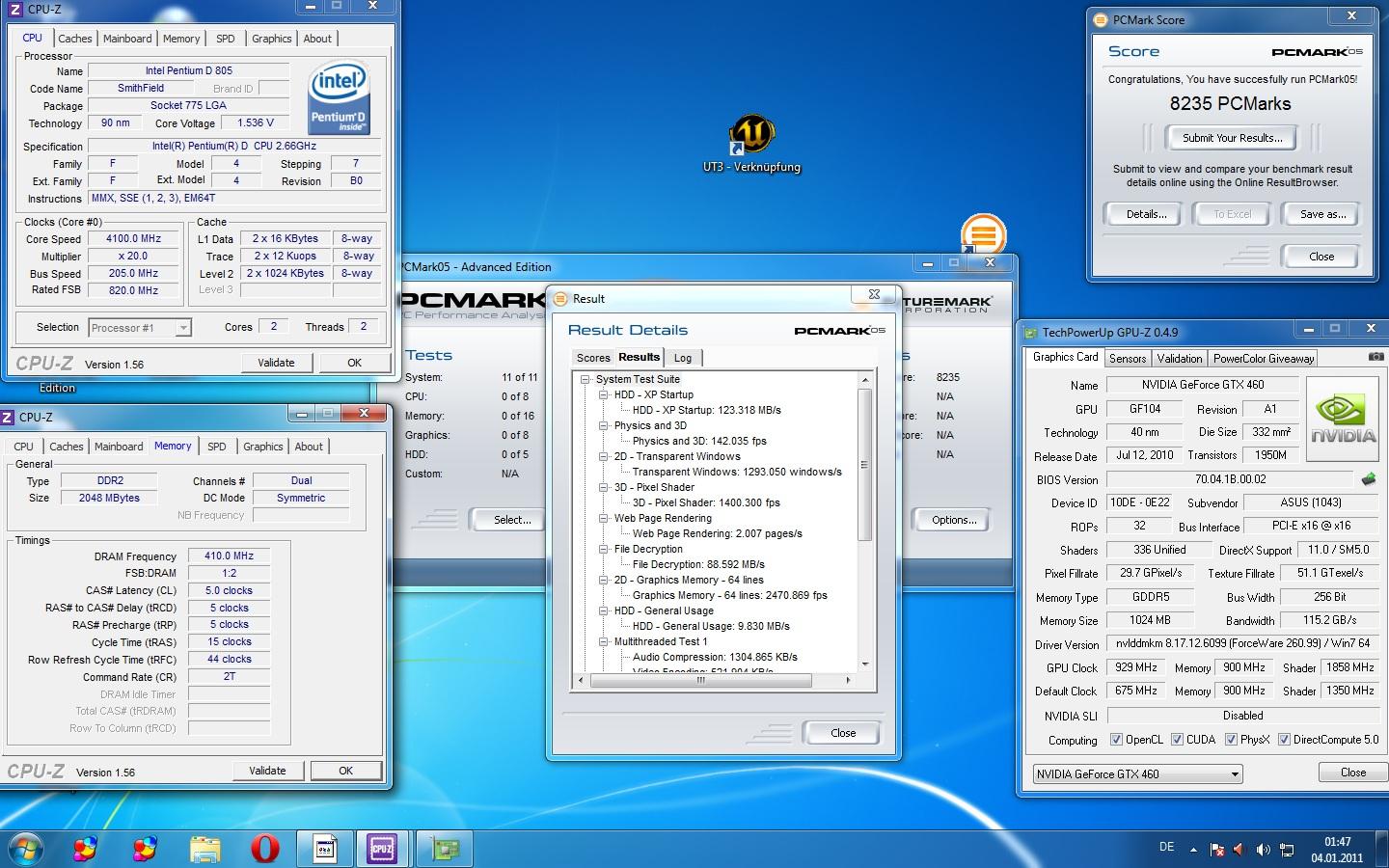Click the BIOS Version field 70.04.1B.00.02
Screen dimensions: 1389x868
(1230, 479)
